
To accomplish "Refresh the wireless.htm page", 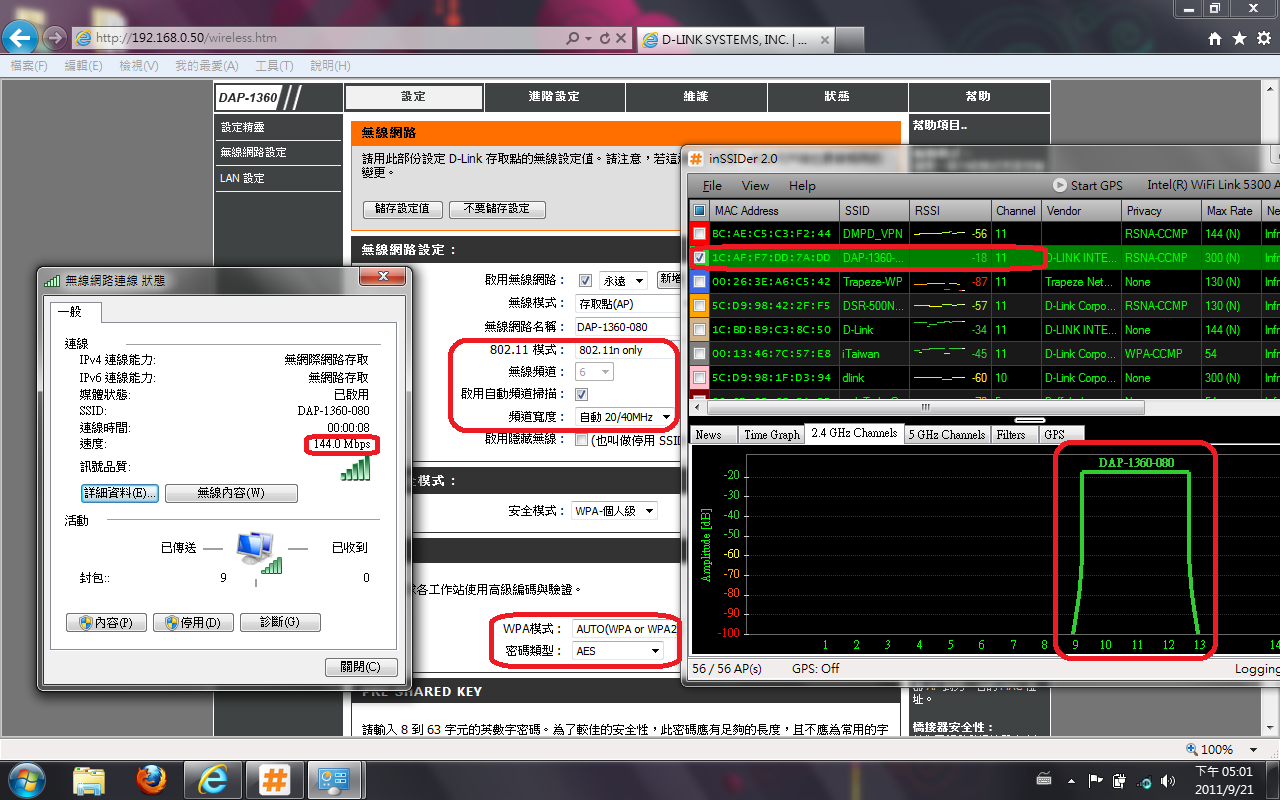I will [604, 38].
